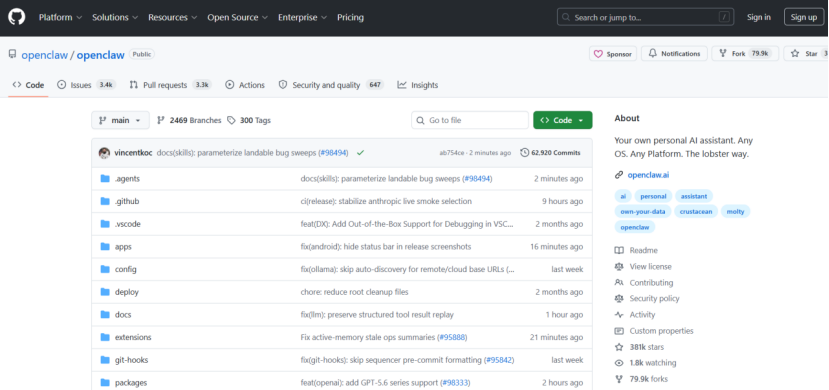Click the GitHub logo icon
The width and height of the screenshot is (829, 390).
pyautogui.click(x=16, y=17)
